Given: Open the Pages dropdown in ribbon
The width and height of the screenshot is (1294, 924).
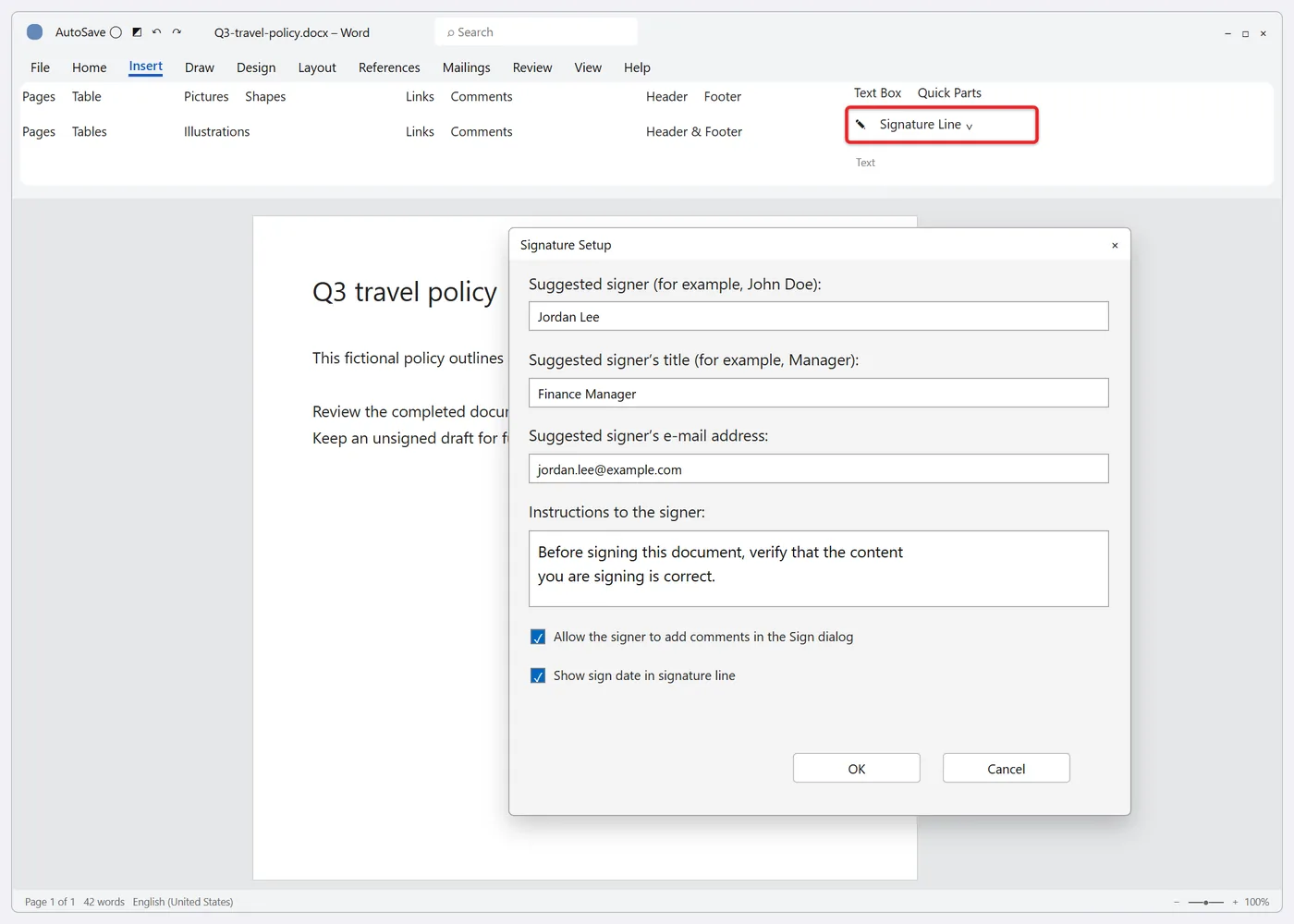Looking at the screenshot, I should coord(39,96).
